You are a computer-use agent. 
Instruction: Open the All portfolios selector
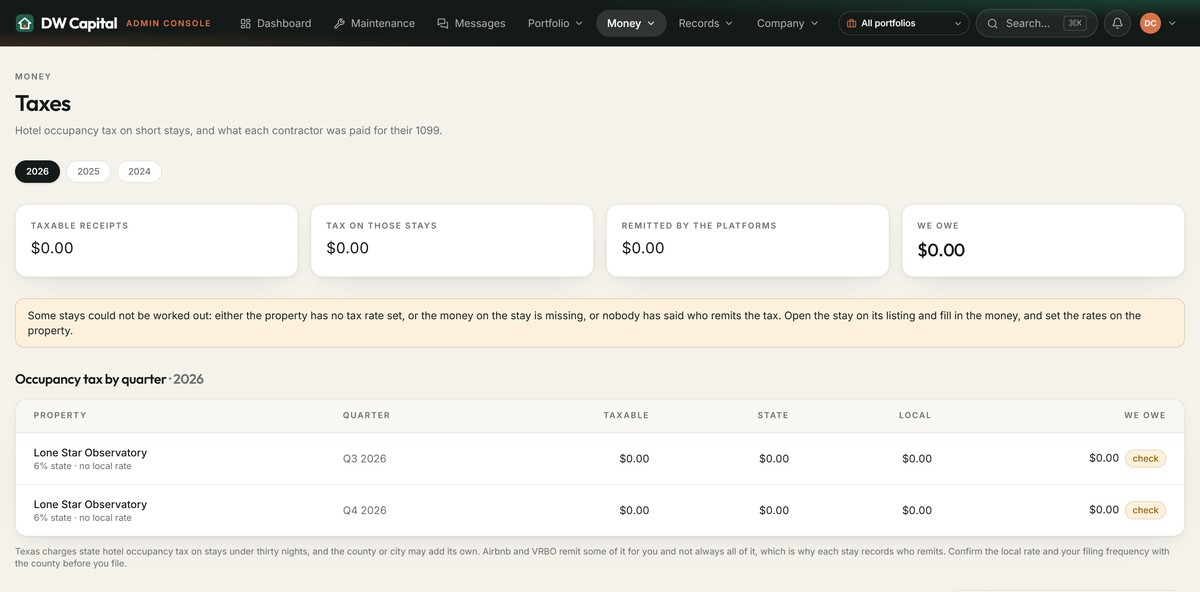click(x=904, y=23)
